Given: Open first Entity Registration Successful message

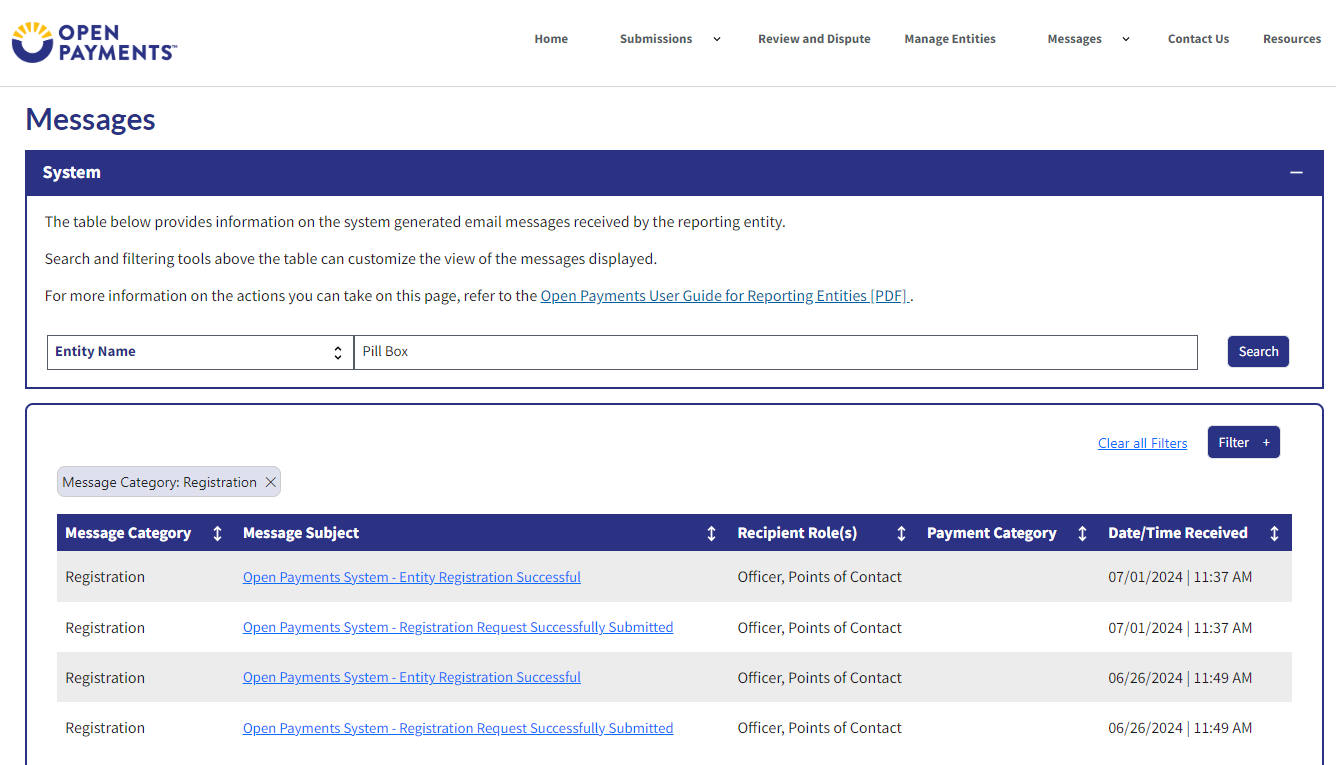Looking at the screenshot, I should click(411, 577).
